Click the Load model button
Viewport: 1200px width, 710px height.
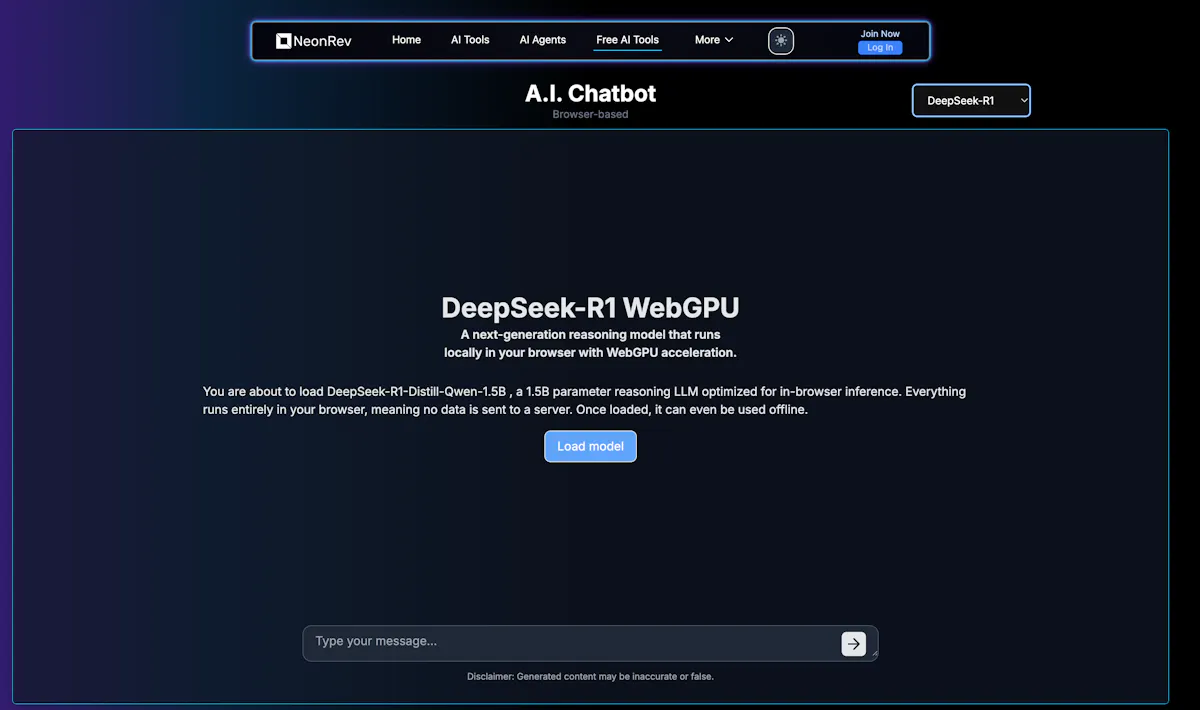(590, 446)
